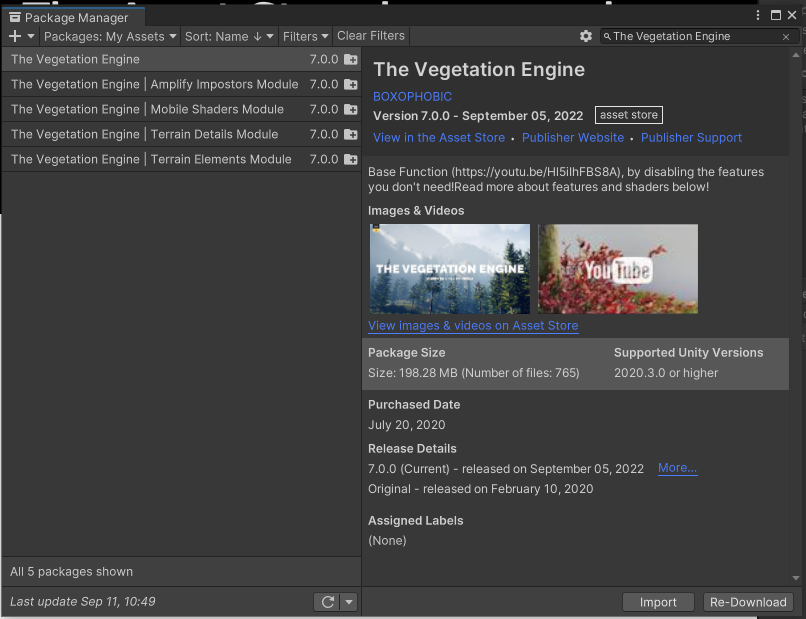Click the Import button

click(x=658, y=602)
